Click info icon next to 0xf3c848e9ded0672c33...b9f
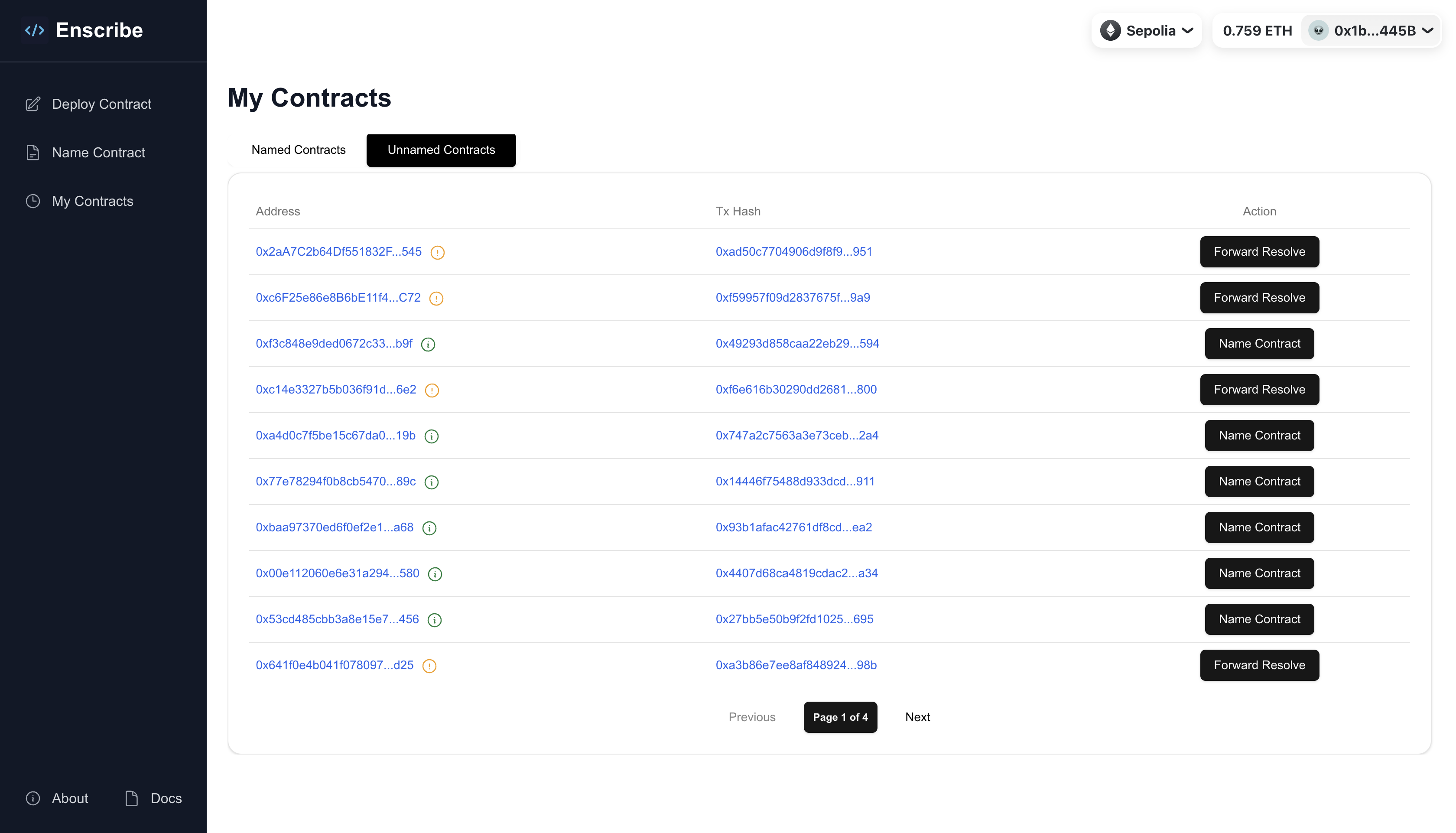This screenshot has width=1456, height=833. pyautogui.click(x=428, y=345)
